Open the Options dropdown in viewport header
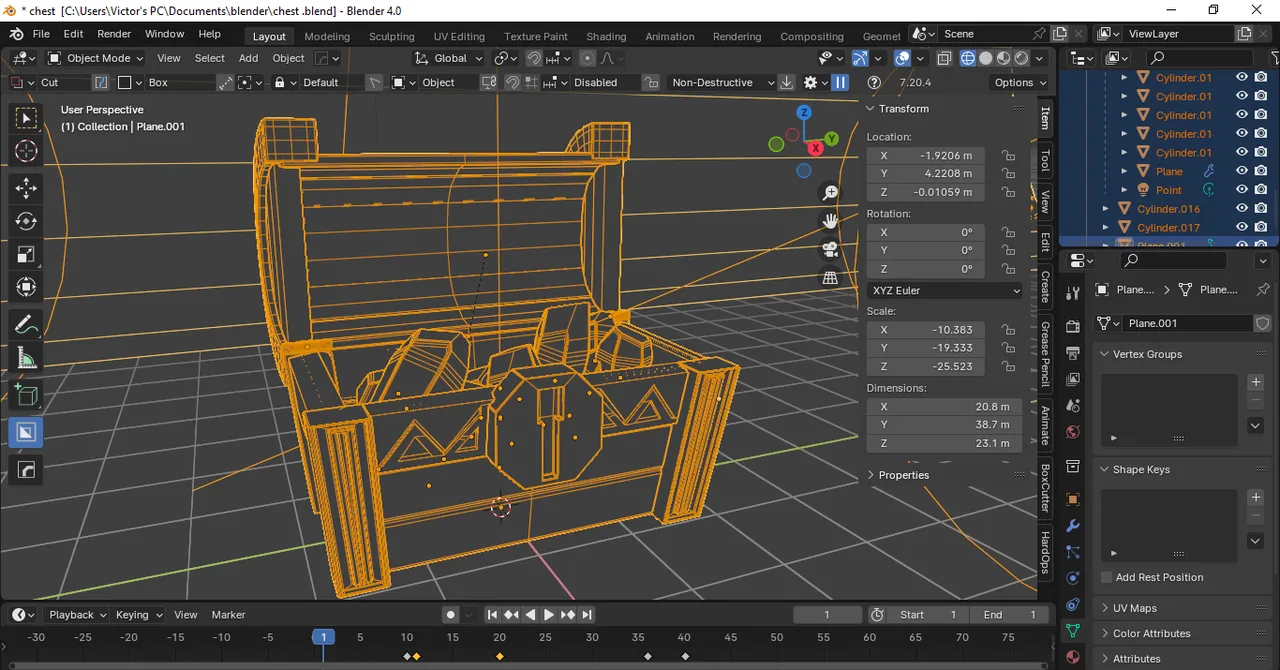1280x670 pixels. (x=1020, y=83)
